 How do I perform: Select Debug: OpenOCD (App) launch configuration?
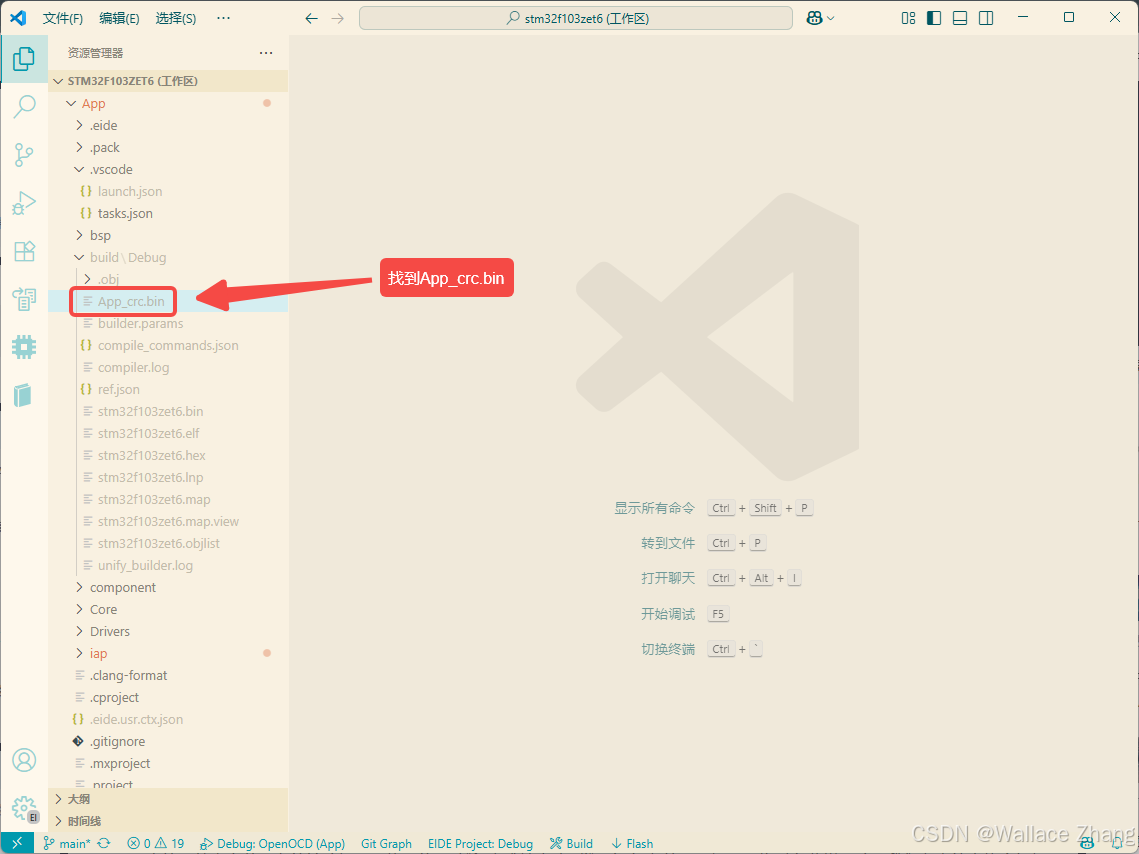click(272, 843)
